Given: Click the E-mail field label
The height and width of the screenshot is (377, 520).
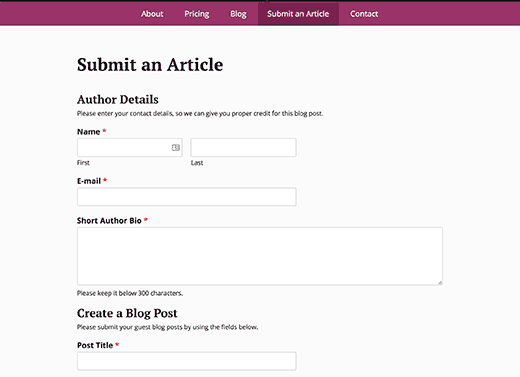Looking at the screenshot, I should (89, 181).
